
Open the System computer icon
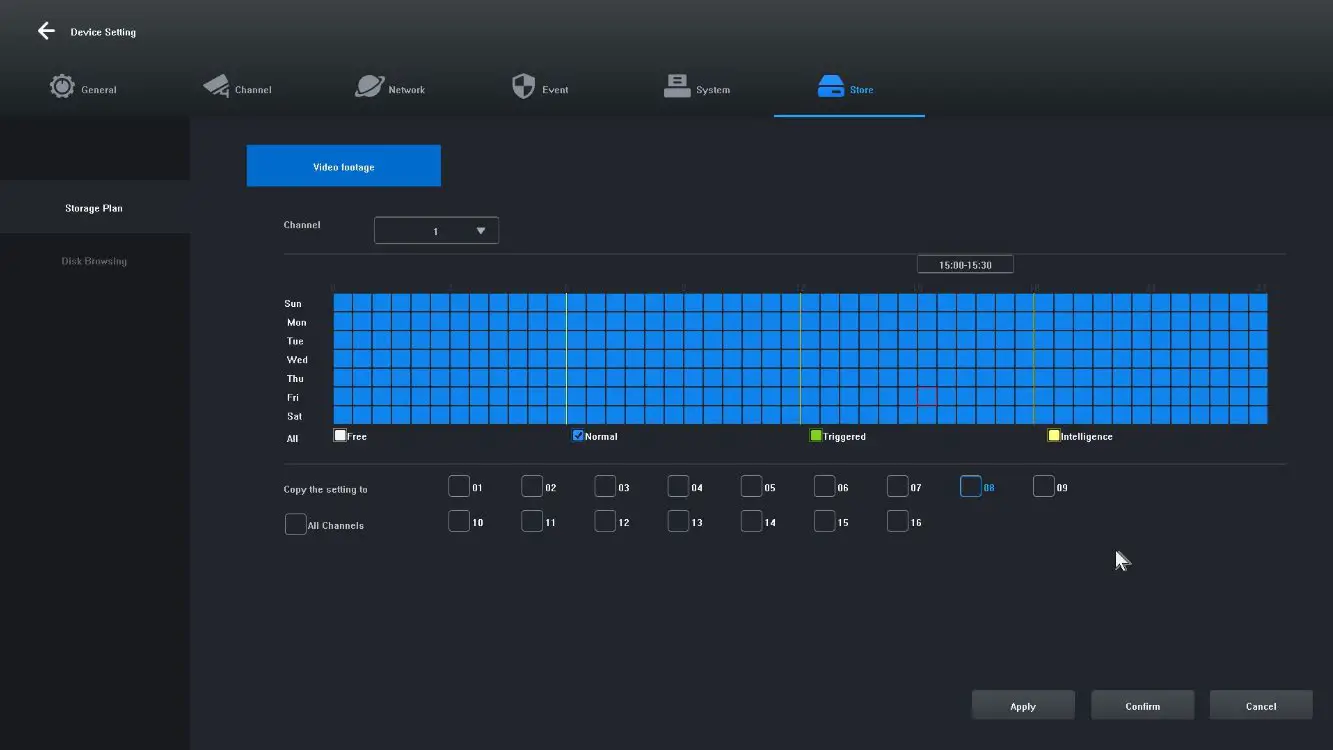click(677, 87)
